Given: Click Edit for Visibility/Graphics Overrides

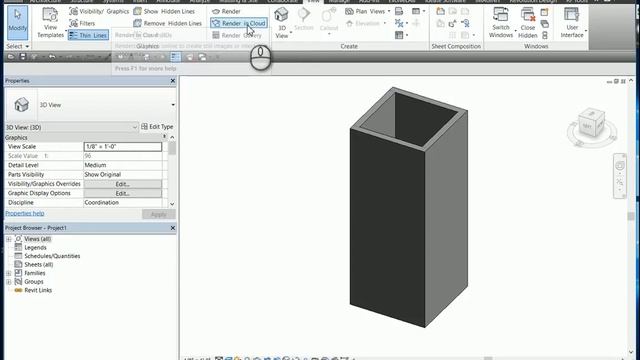Looking at the screenshot, I should (122, 184).
